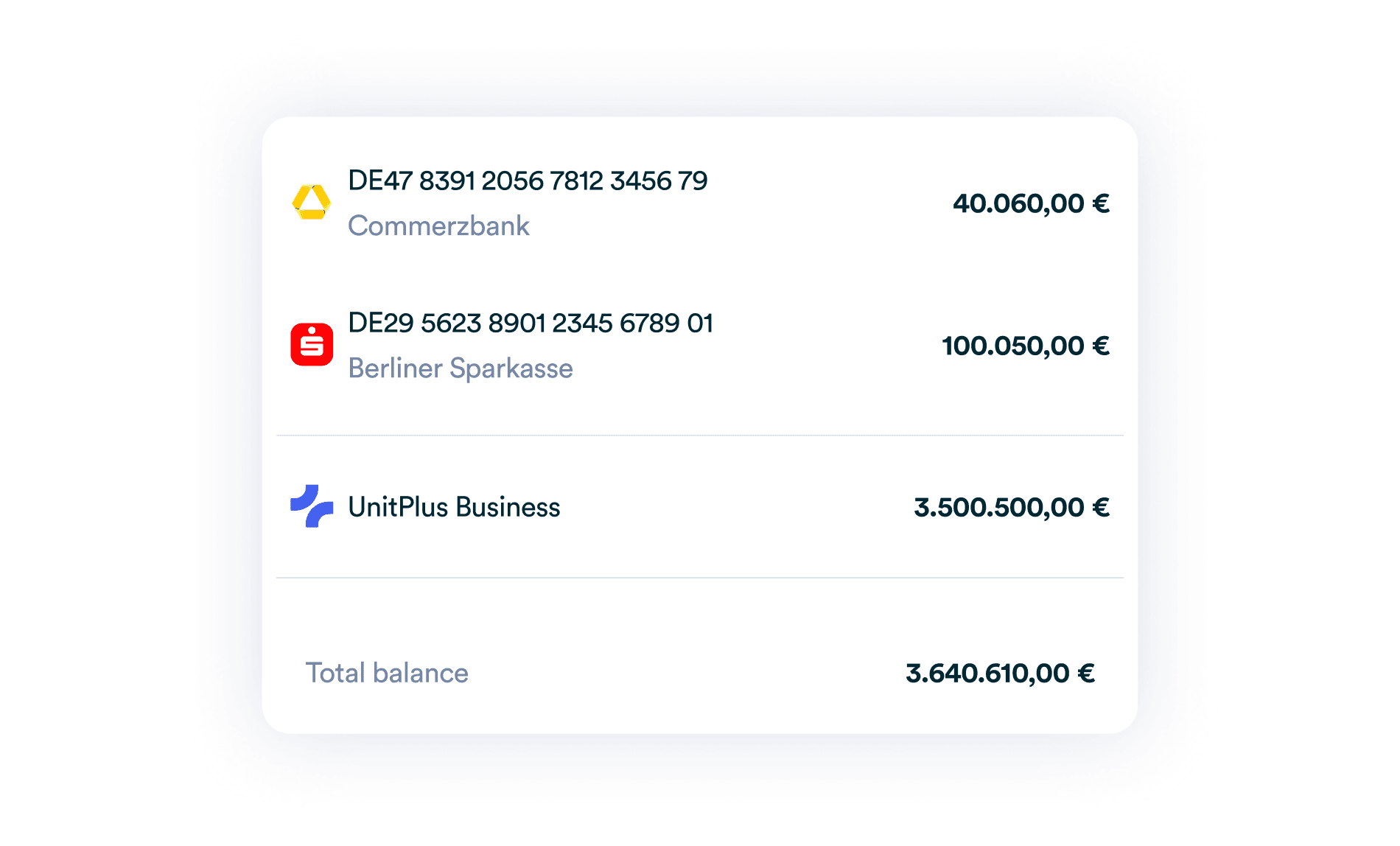
Task: Click the blue UnitPlus logo icon
Action: pos(312,506)
